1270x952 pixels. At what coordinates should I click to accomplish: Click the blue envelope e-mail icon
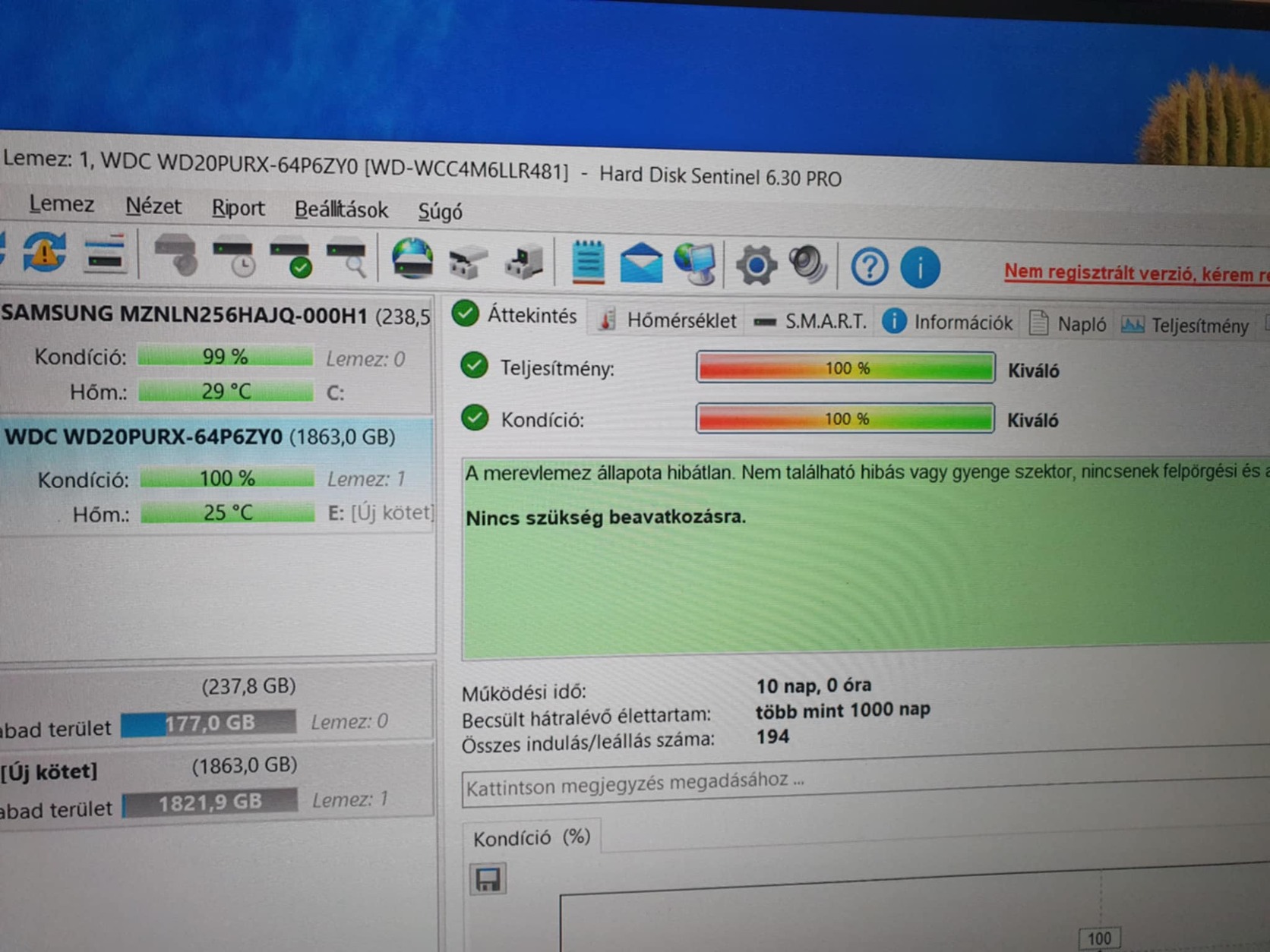pos(641,263)
